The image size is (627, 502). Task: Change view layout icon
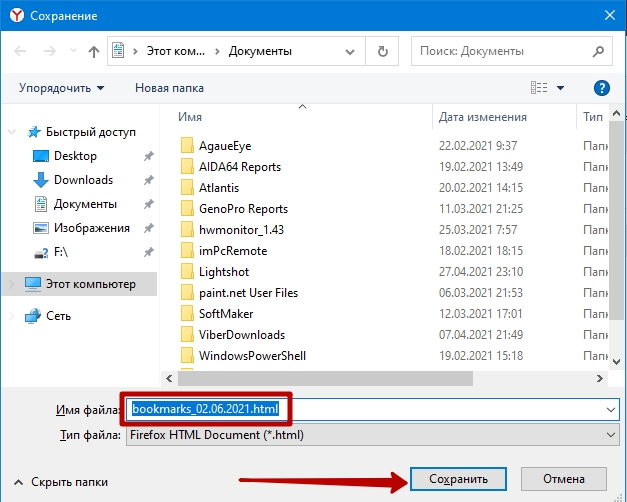539,88
